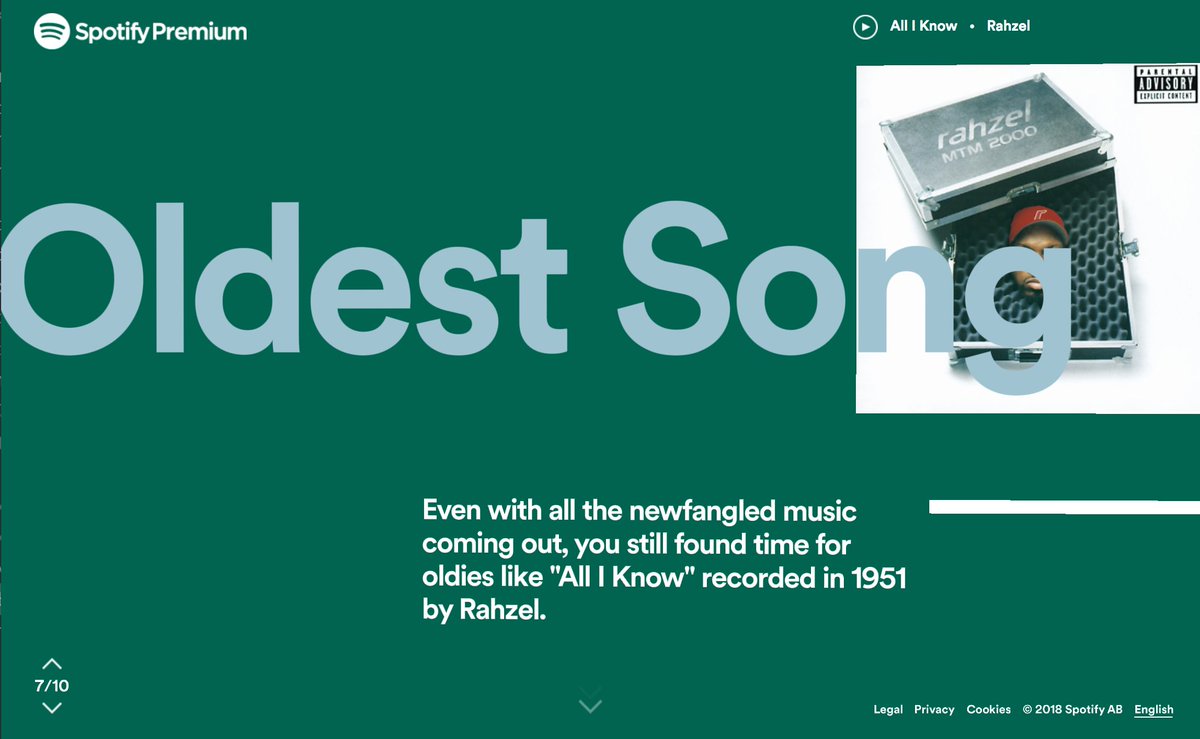This screenshot has height=739, width=1200.
Task: Click the Rahzel MTM 2000 album cover
Action: [1028, 238]
